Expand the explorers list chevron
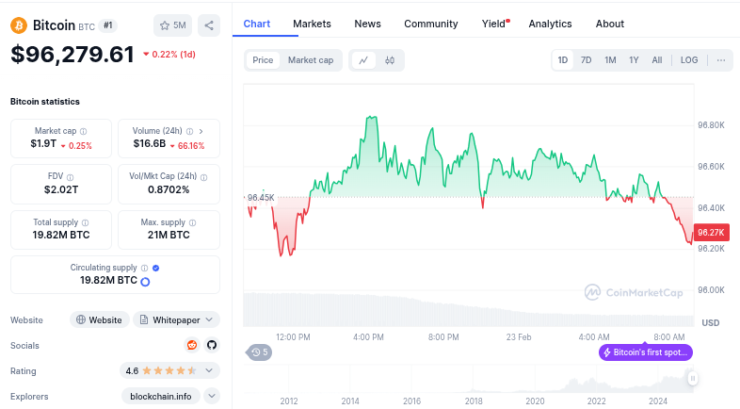Screen dimensions: 740x409 [x=212, y=396]
